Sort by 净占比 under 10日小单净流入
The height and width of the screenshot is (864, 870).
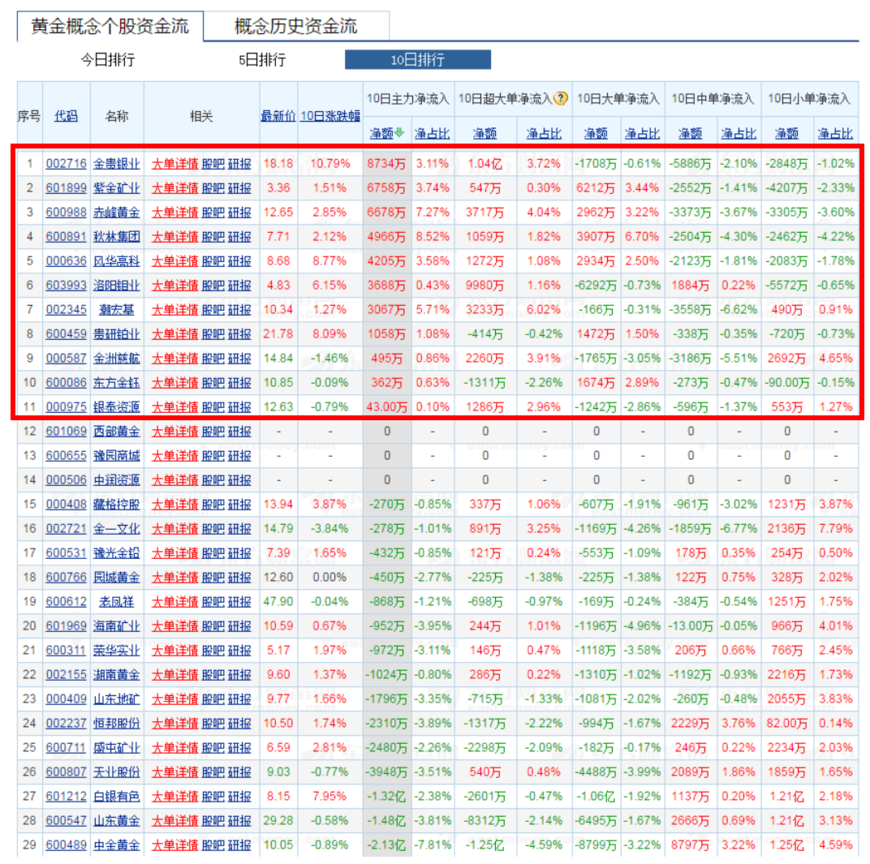pyautogui.click(x=836, y=133)
